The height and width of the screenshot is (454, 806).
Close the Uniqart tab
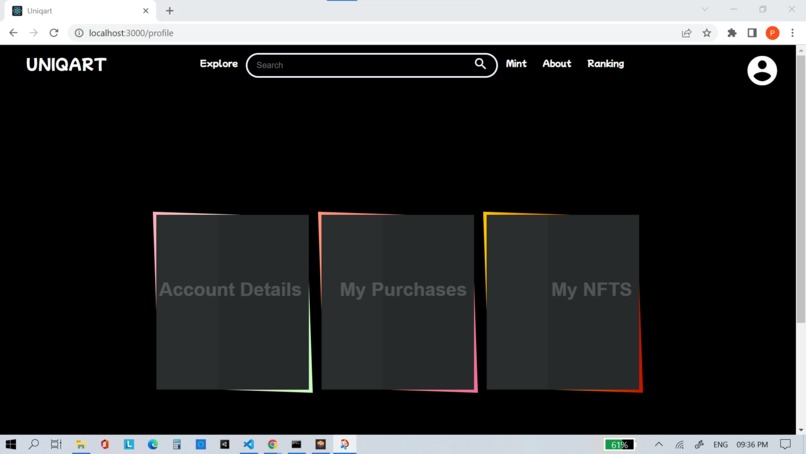(x=145, y=11)
